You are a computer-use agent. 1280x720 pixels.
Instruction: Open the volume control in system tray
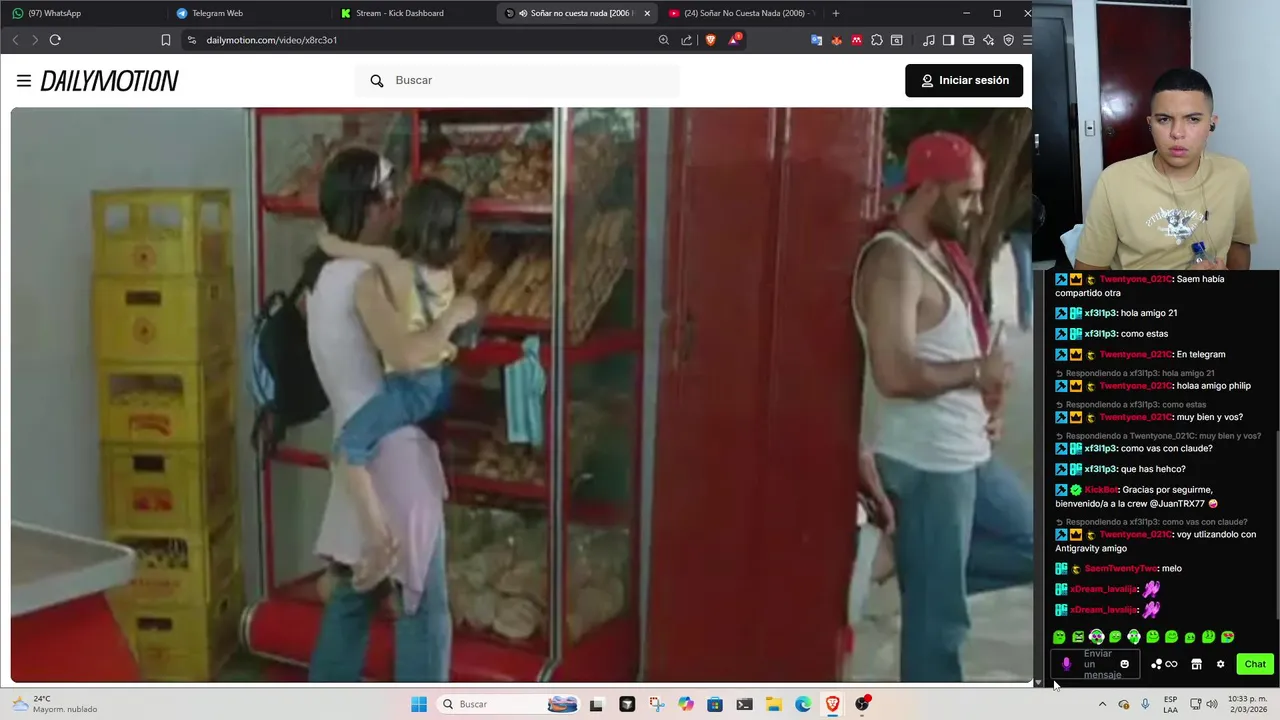click(x=1212, y=704)
